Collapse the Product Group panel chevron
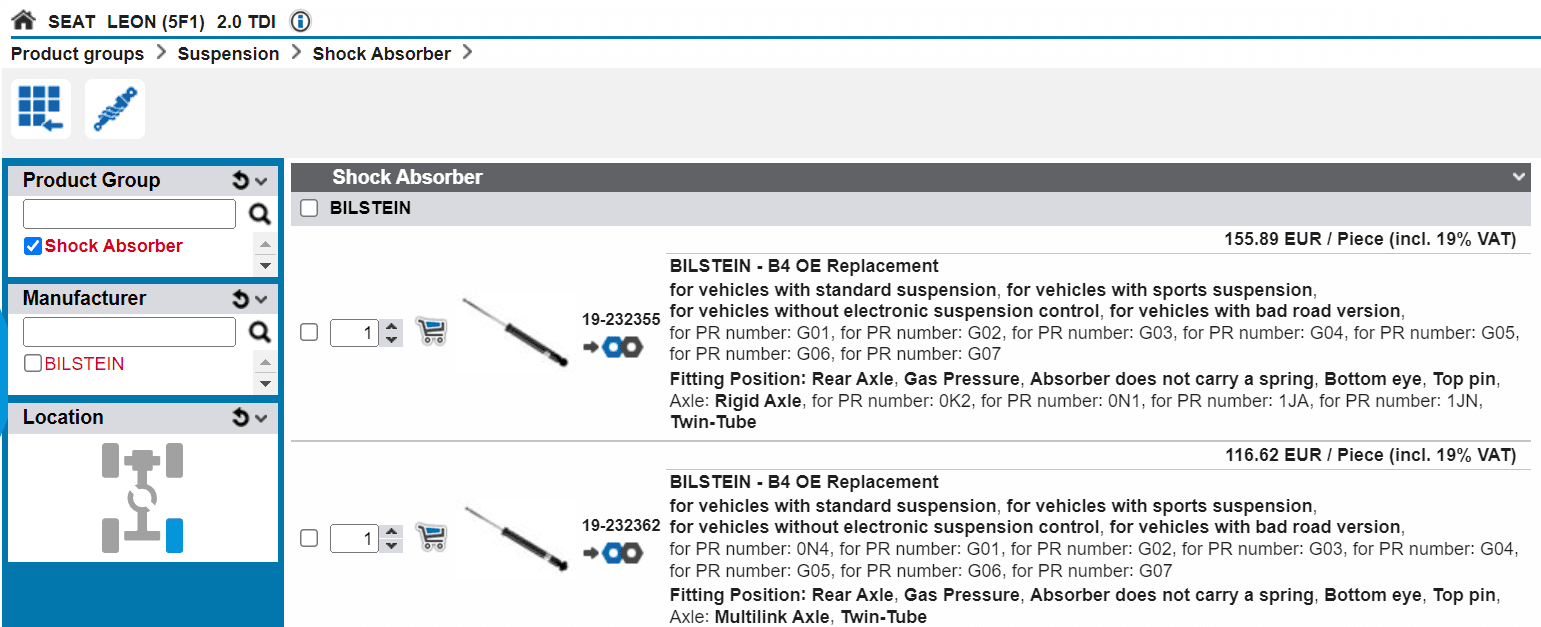The width and height of the screenshot is (1541, 627). pyautogui.click(x=262, y=181)
